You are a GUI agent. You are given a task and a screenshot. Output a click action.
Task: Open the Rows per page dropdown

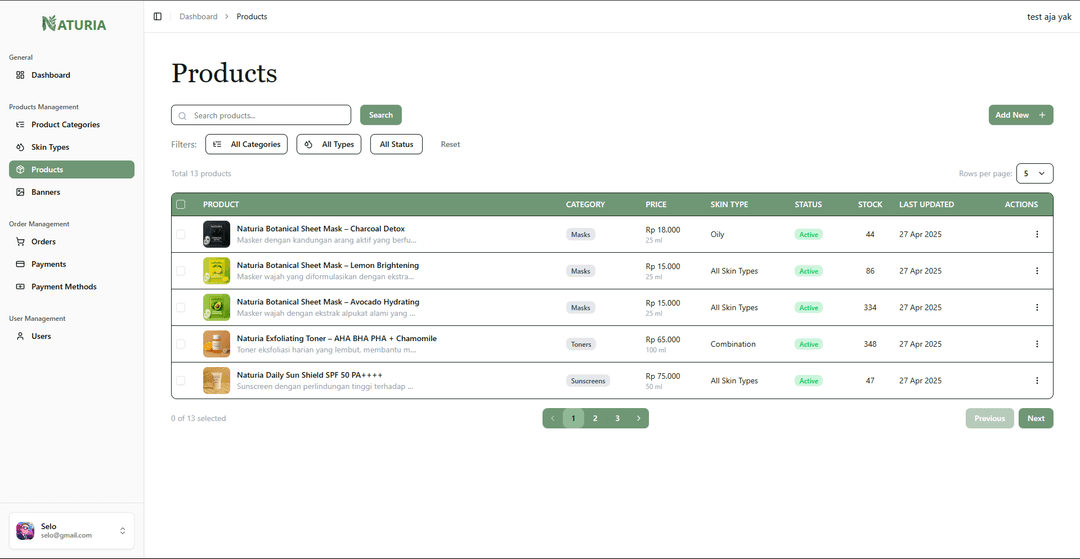point(1035,173)
